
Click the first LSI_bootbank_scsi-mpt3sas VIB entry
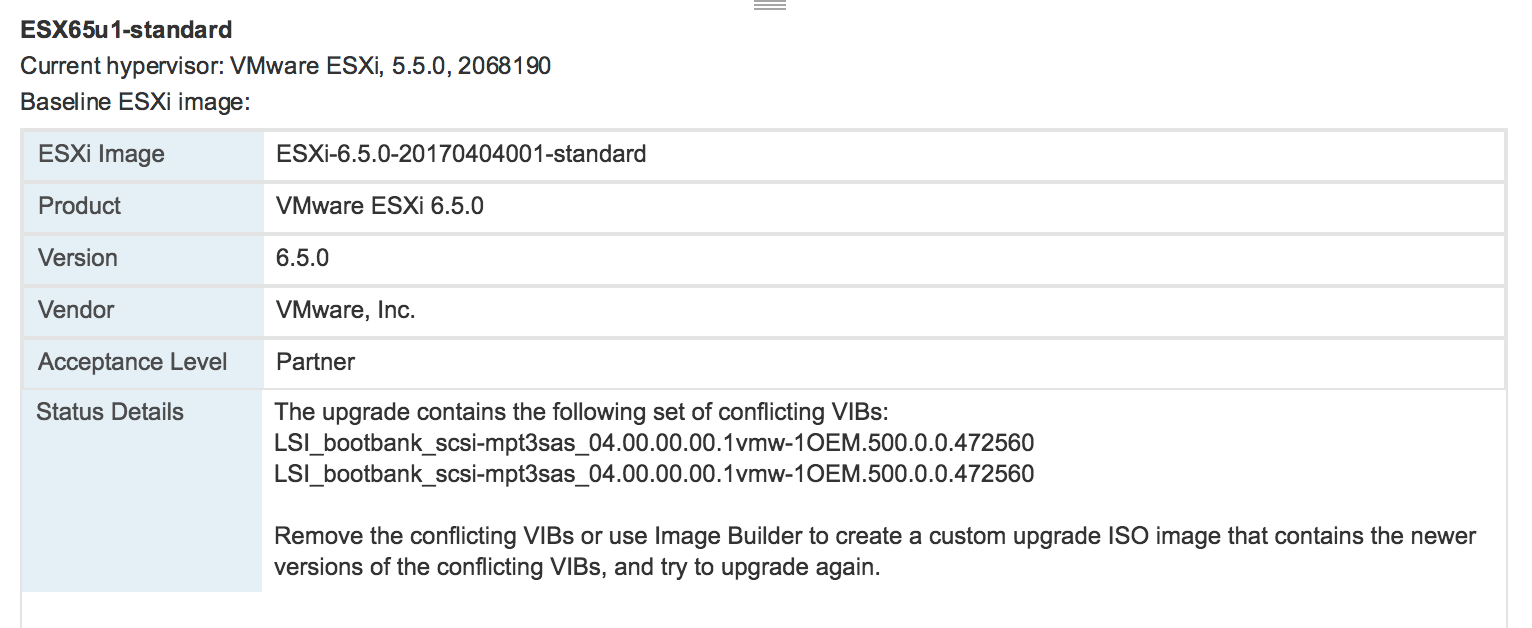654,443
